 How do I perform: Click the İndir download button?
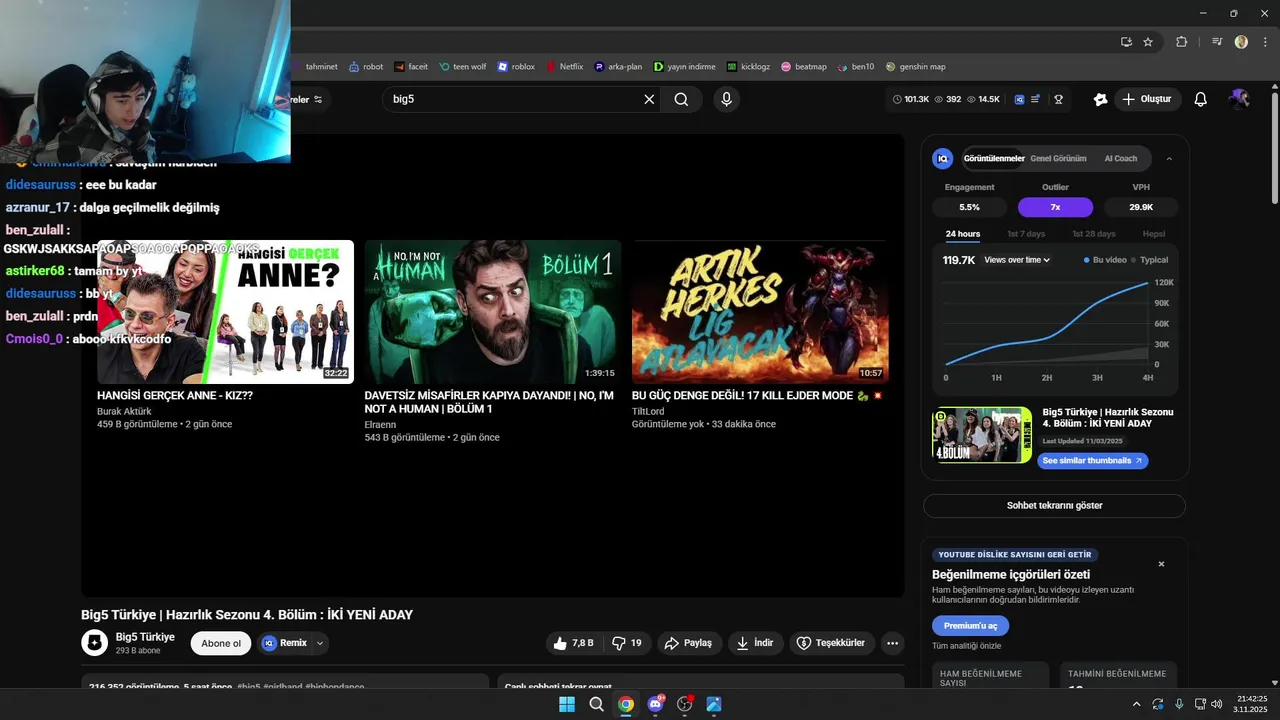click(x=755, y=643)
